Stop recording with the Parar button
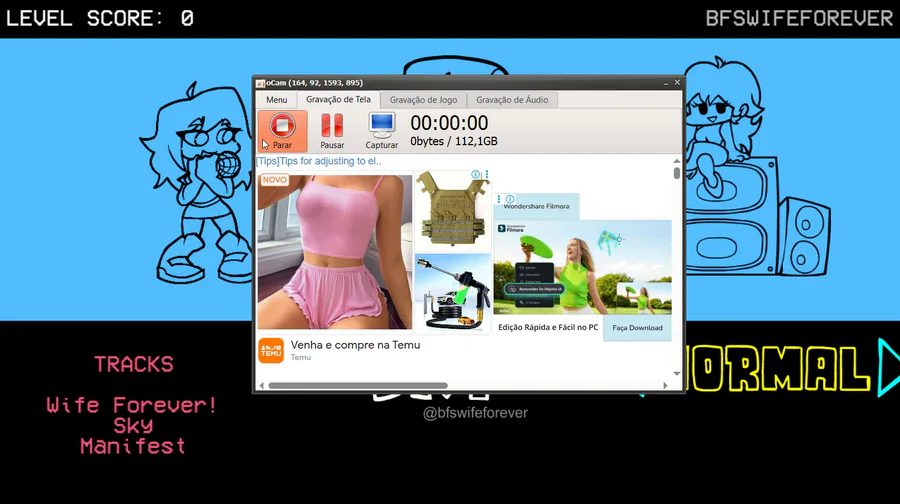This screenshot has height=504, width=900. coord(282,131)
